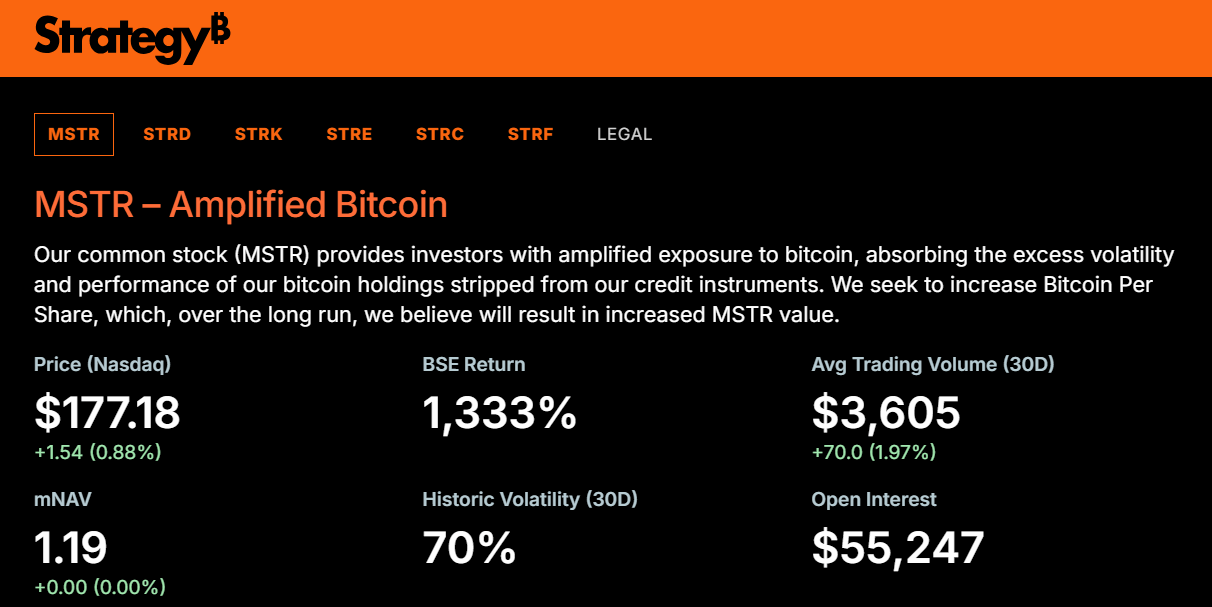Open the LEGAL tab
This screenshot has height=607, width=1212.
[x=624, y=134]
